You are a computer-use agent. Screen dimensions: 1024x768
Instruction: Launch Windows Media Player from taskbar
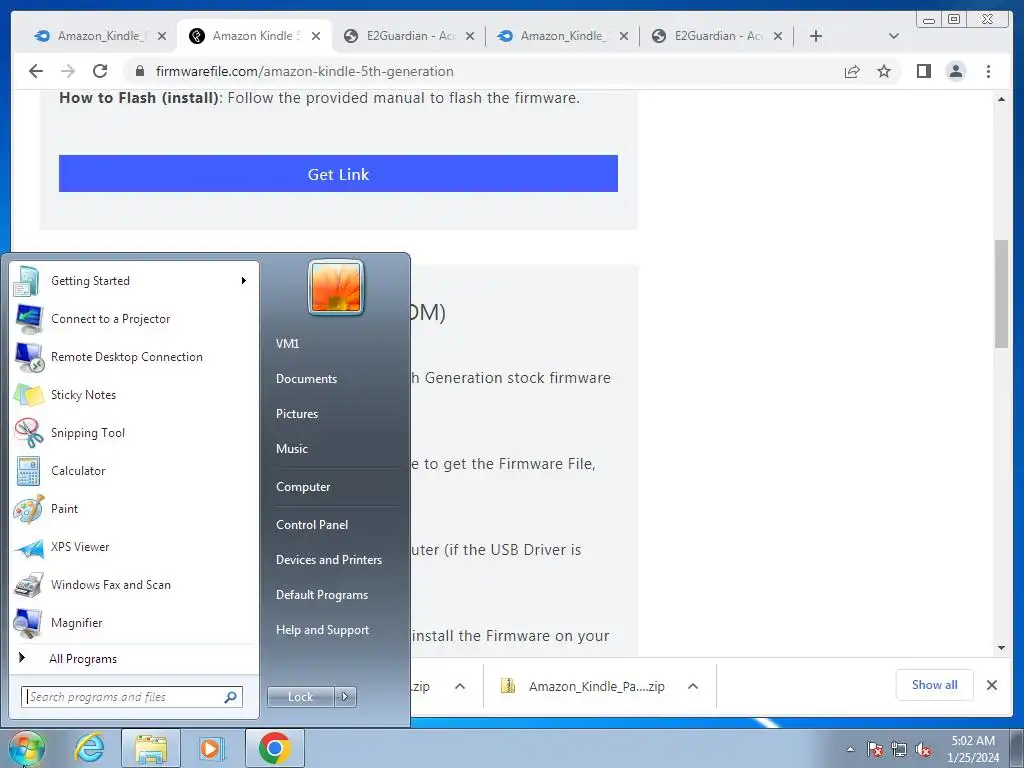pyautogui.click(x=212, y=748)
